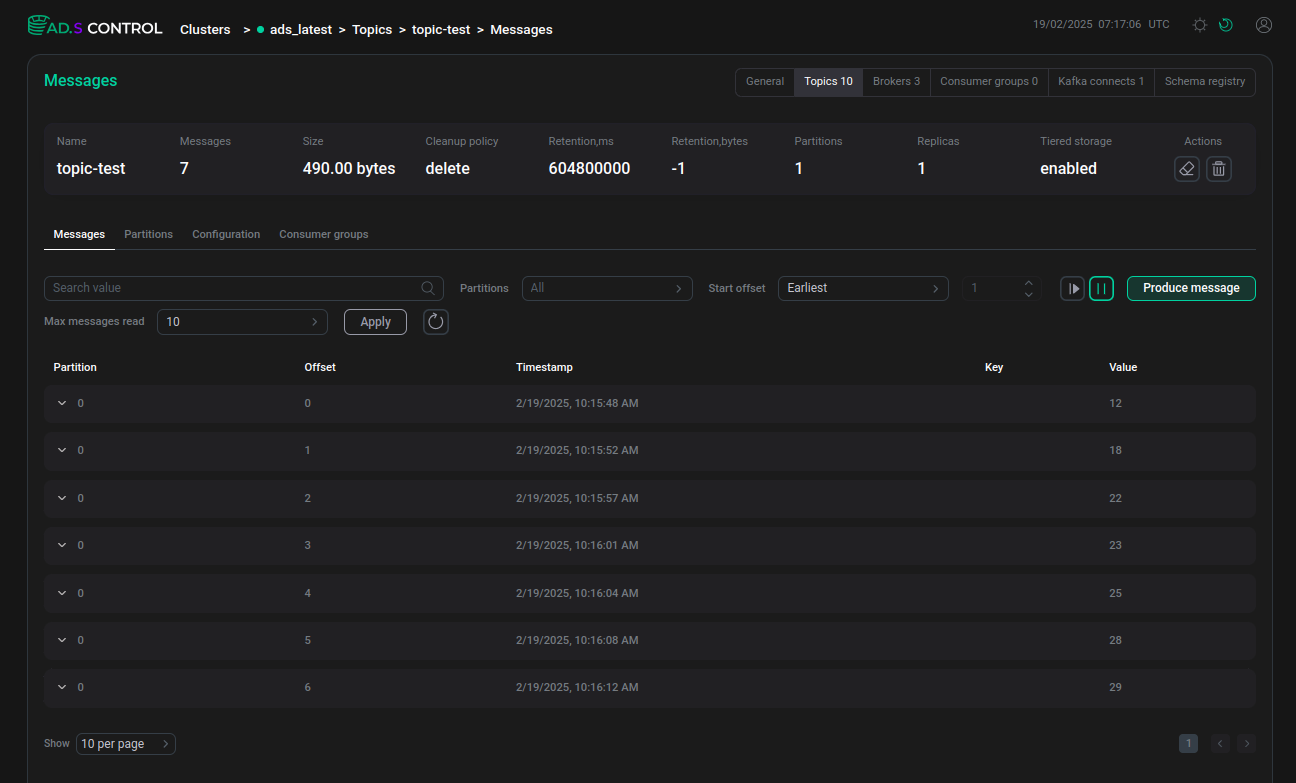Click the offset value decrement arrow
The height and width of the screenshot is (783, 1296).
[x=1029, y=294]
